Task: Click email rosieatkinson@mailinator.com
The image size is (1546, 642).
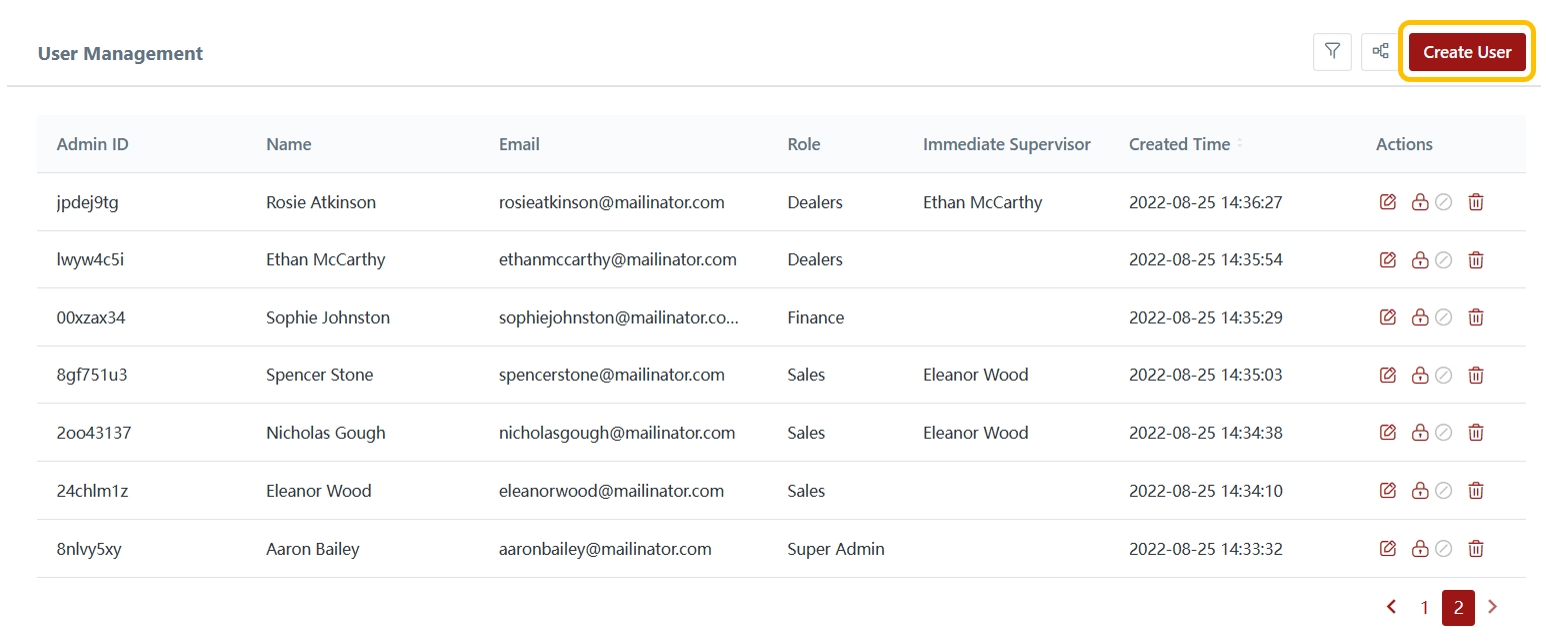Action: [x=611, y=202]
